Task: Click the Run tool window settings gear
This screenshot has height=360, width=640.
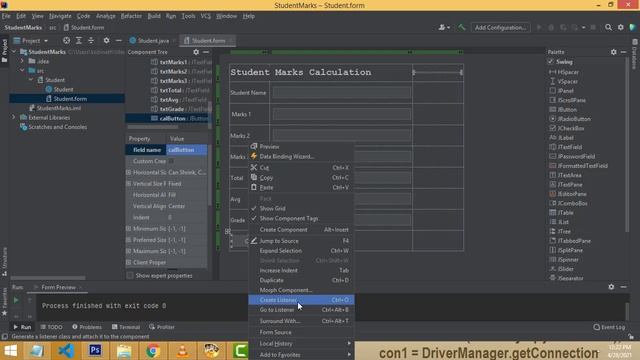Action: coord(611,287)
